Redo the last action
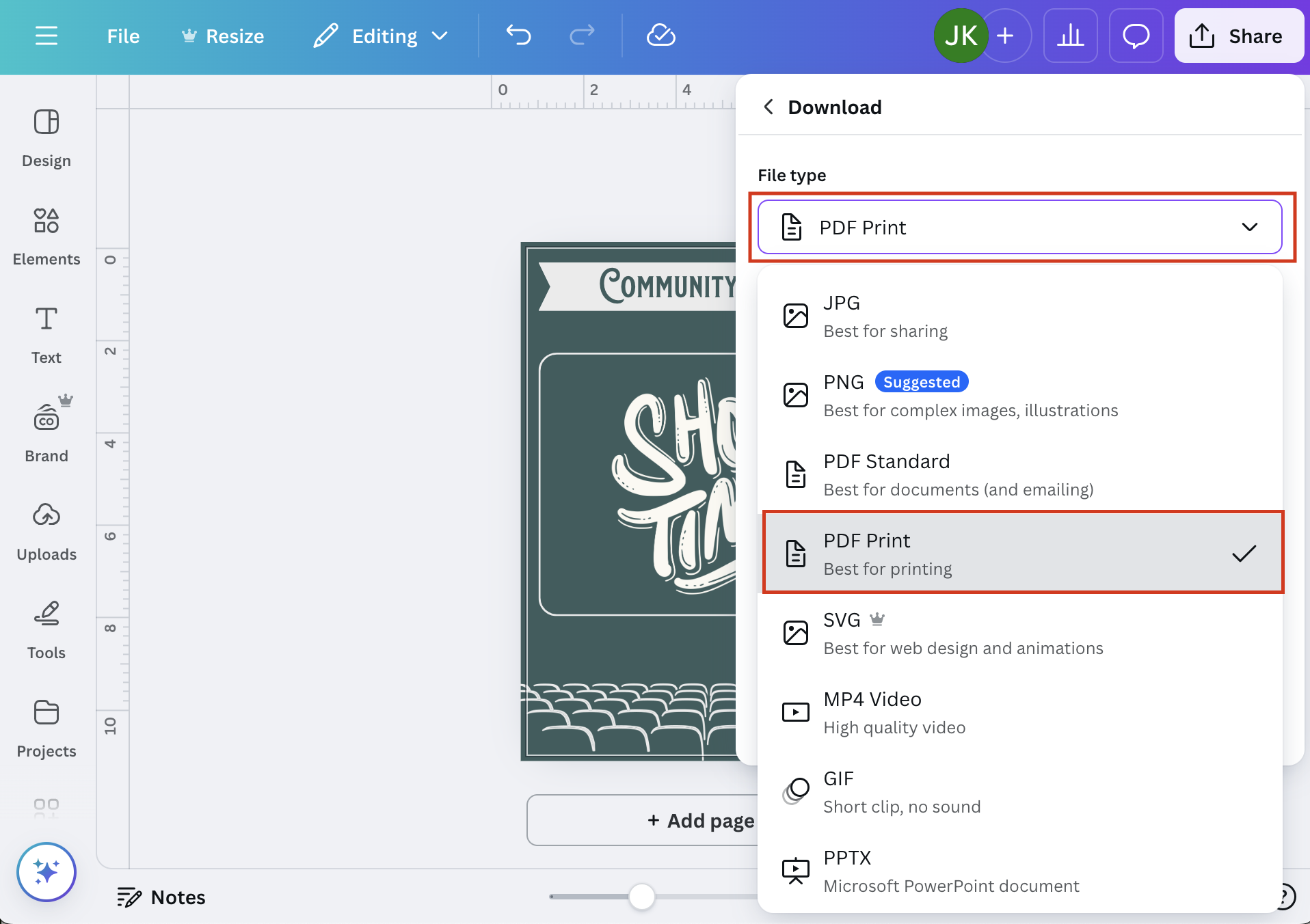 coord(582,36)
